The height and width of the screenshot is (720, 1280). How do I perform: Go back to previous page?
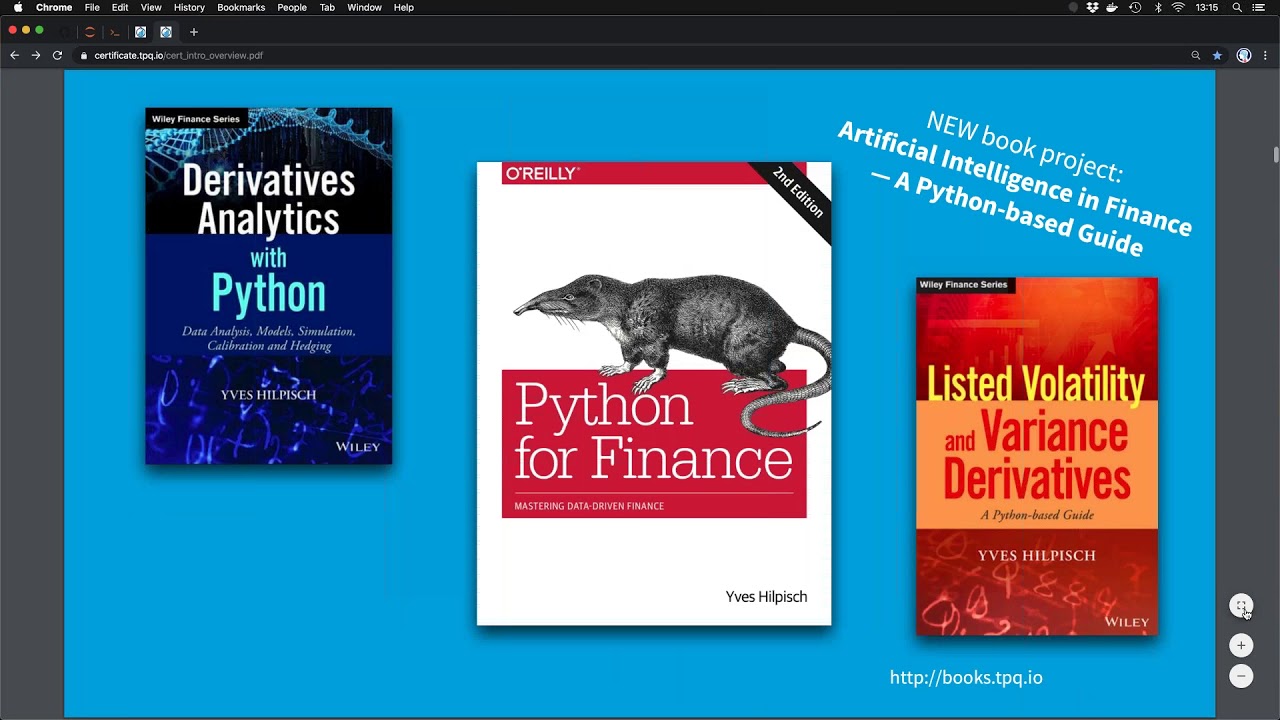[x=14, y=55]
